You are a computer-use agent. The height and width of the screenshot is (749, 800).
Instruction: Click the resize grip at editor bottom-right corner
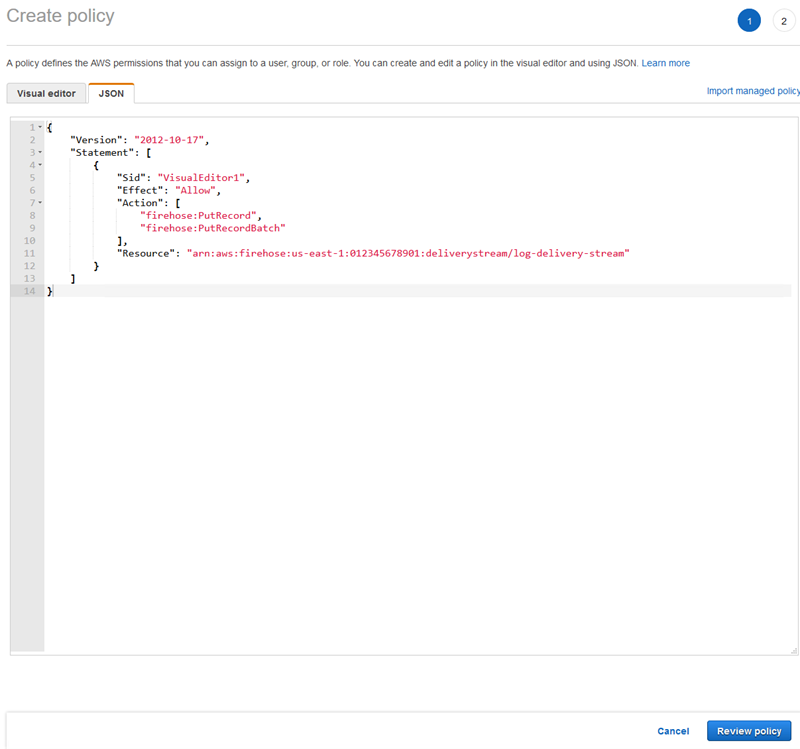click(x=793, y=652)
